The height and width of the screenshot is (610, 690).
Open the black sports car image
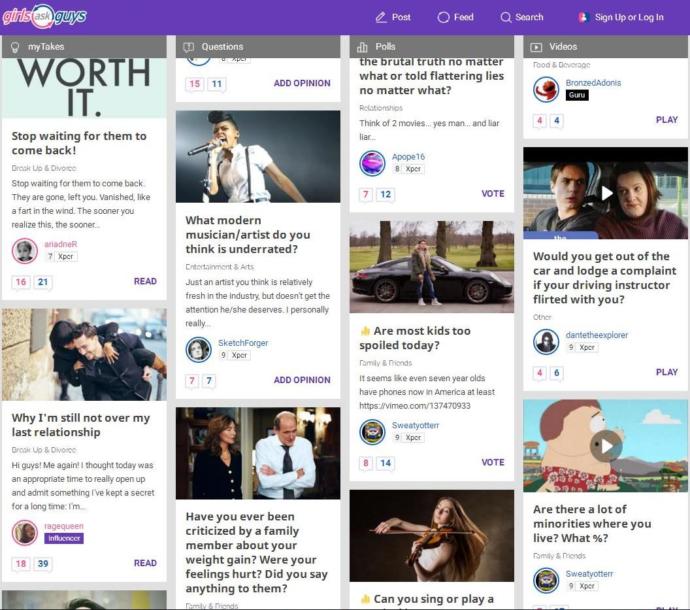432,267
